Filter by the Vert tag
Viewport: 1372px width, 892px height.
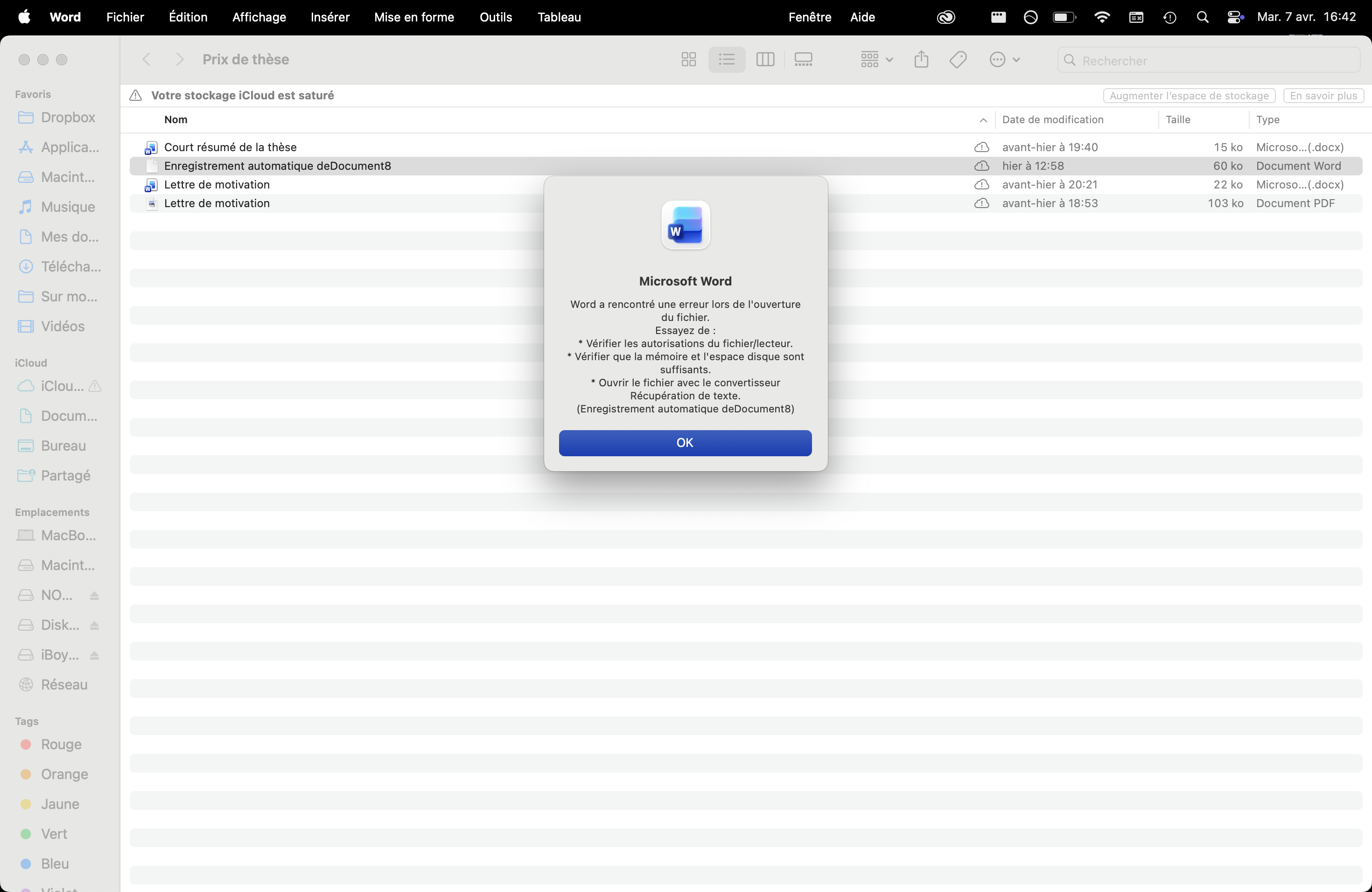coord(44,834)
